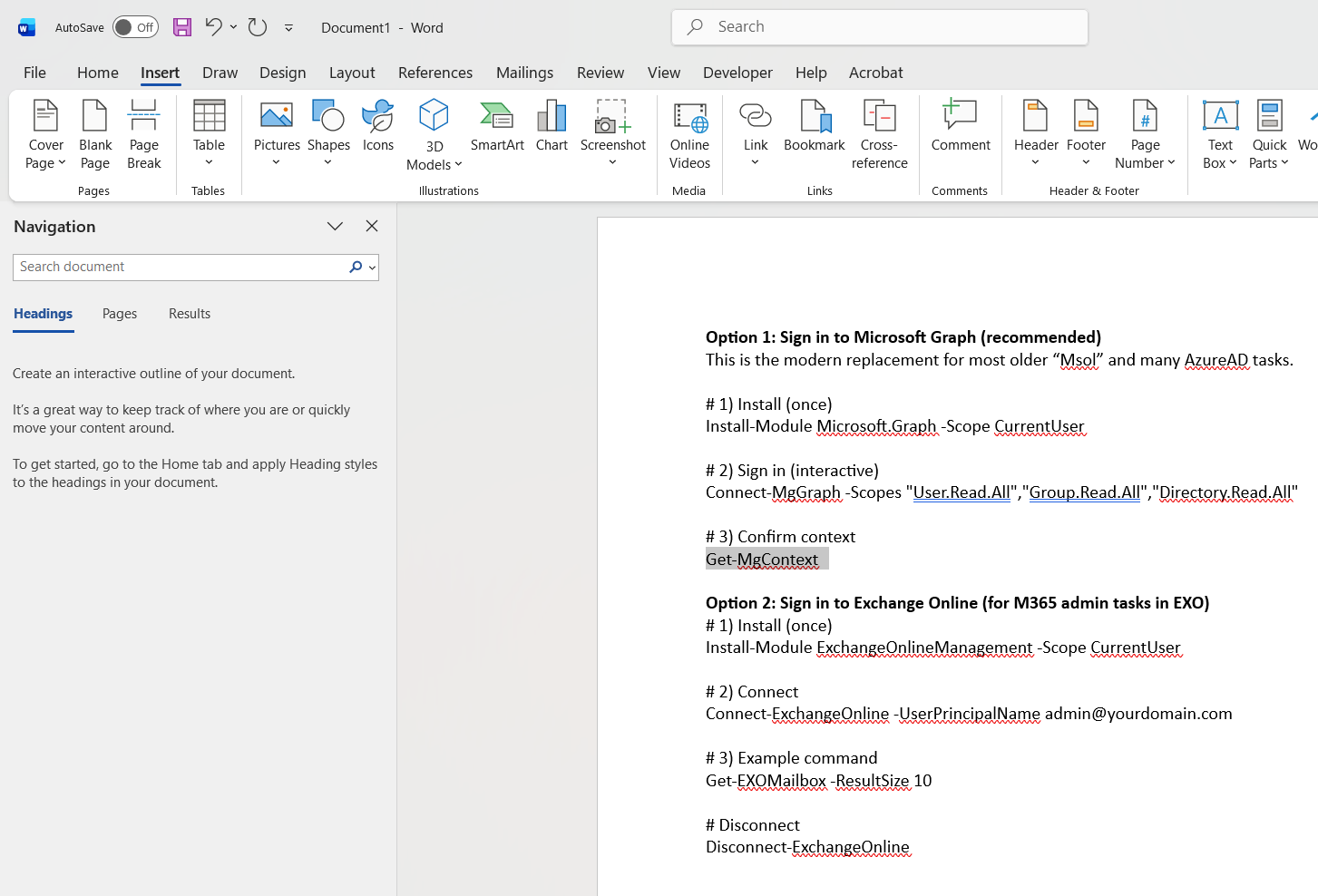Insert a Cross-reference

[879, 134]
